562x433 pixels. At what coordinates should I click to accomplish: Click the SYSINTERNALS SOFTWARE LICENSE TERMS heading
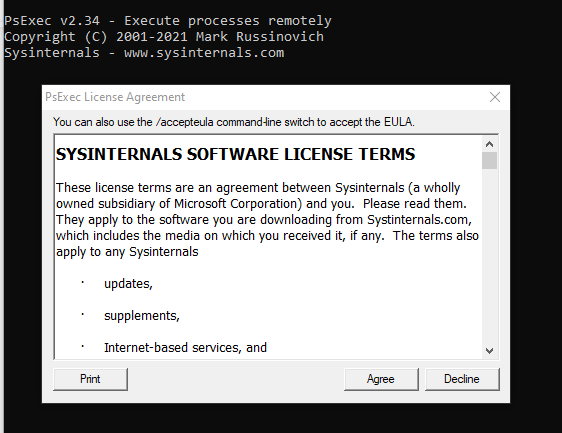pos(235,154)
